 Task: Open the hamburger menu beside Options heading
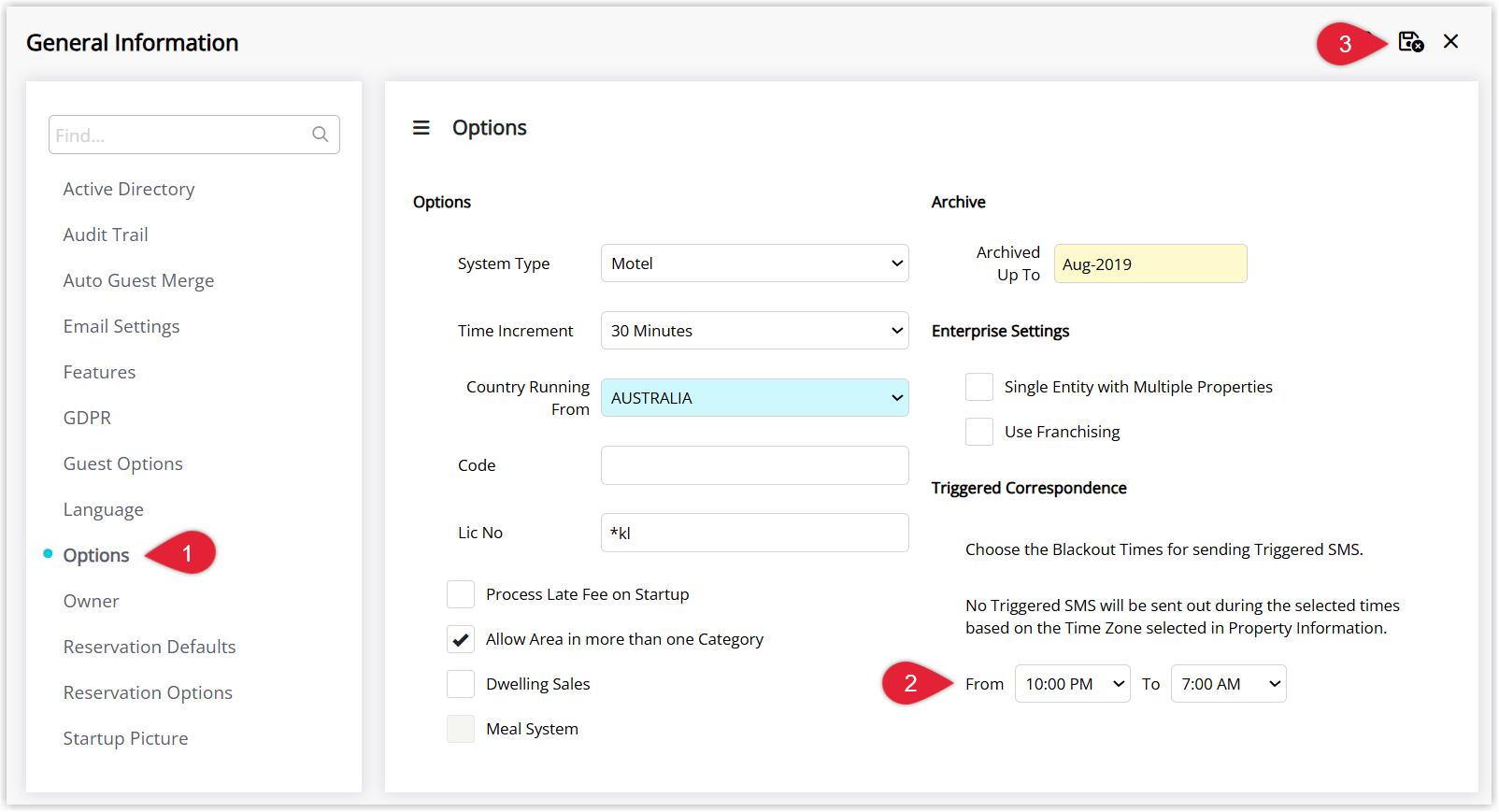click(421, 127)
